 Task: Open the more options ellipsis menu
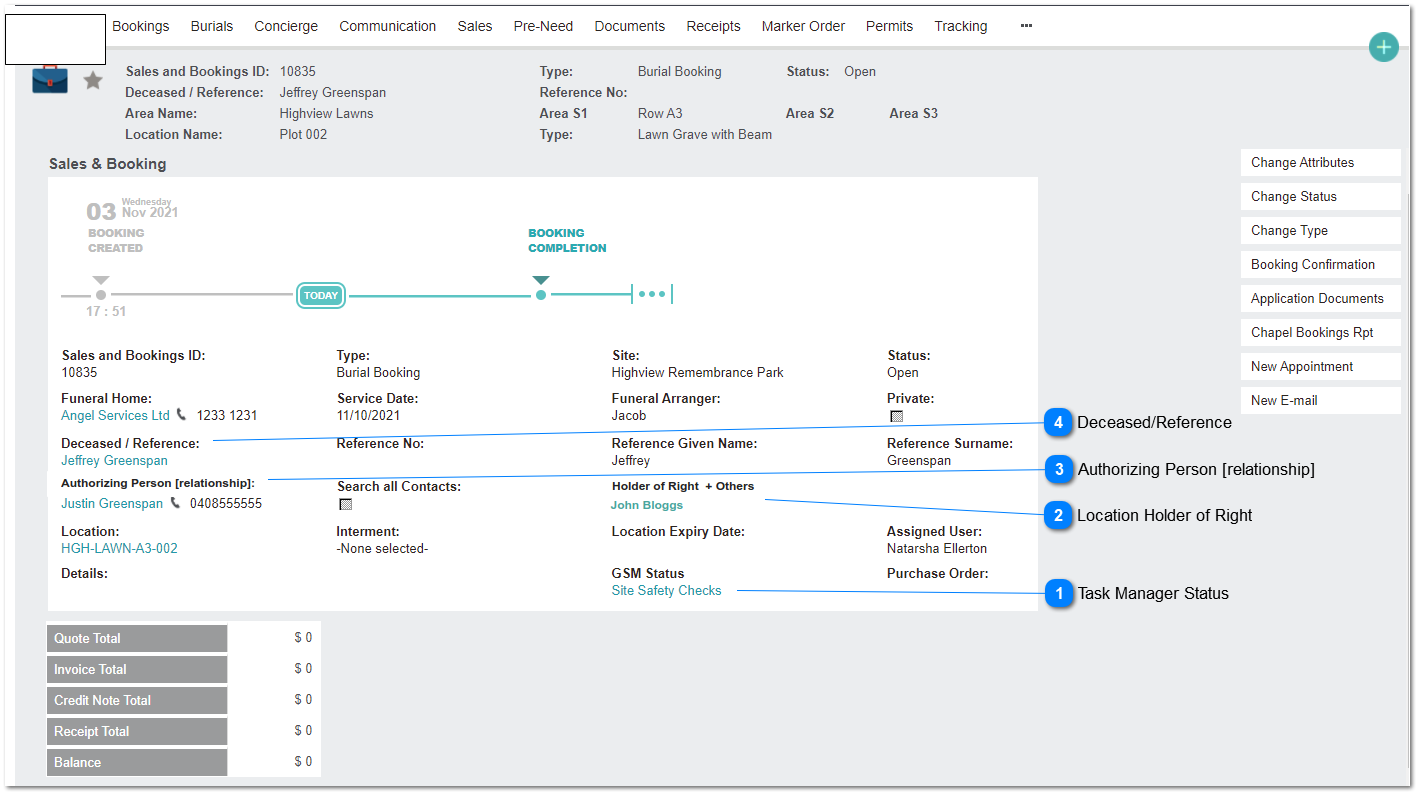click(1026, 26)
